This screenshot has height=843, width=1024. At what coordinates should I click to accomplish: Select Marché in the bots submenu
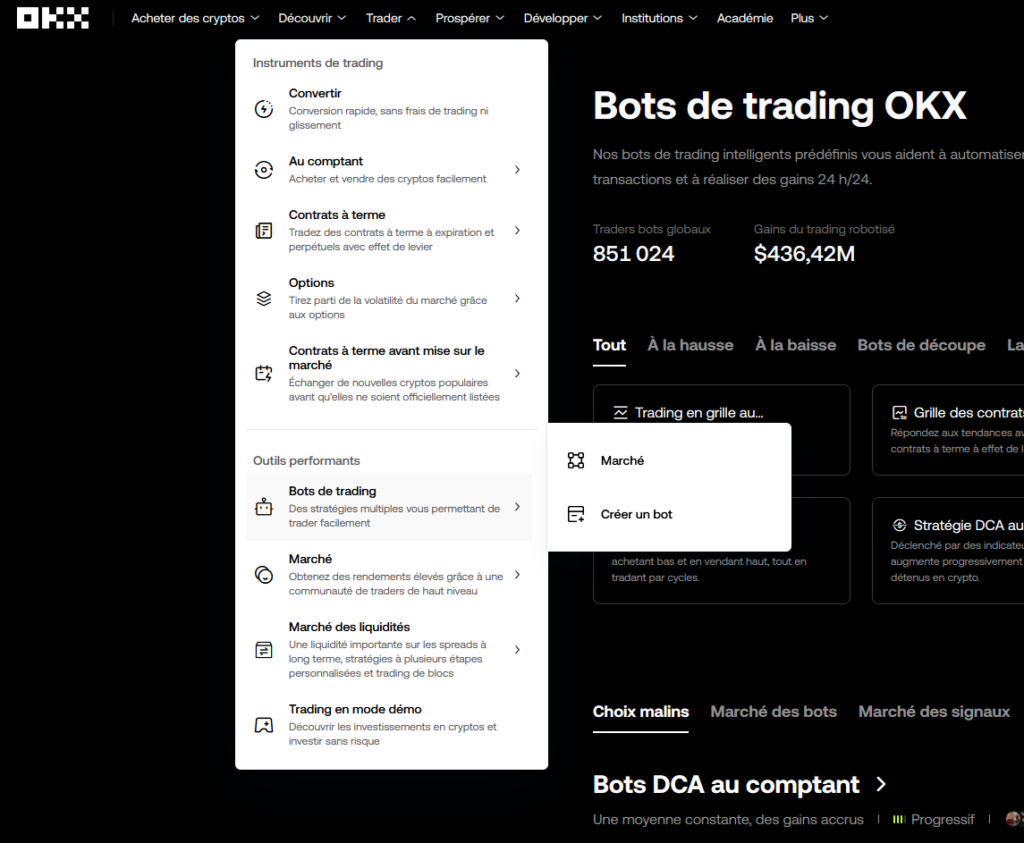point(669,460)
